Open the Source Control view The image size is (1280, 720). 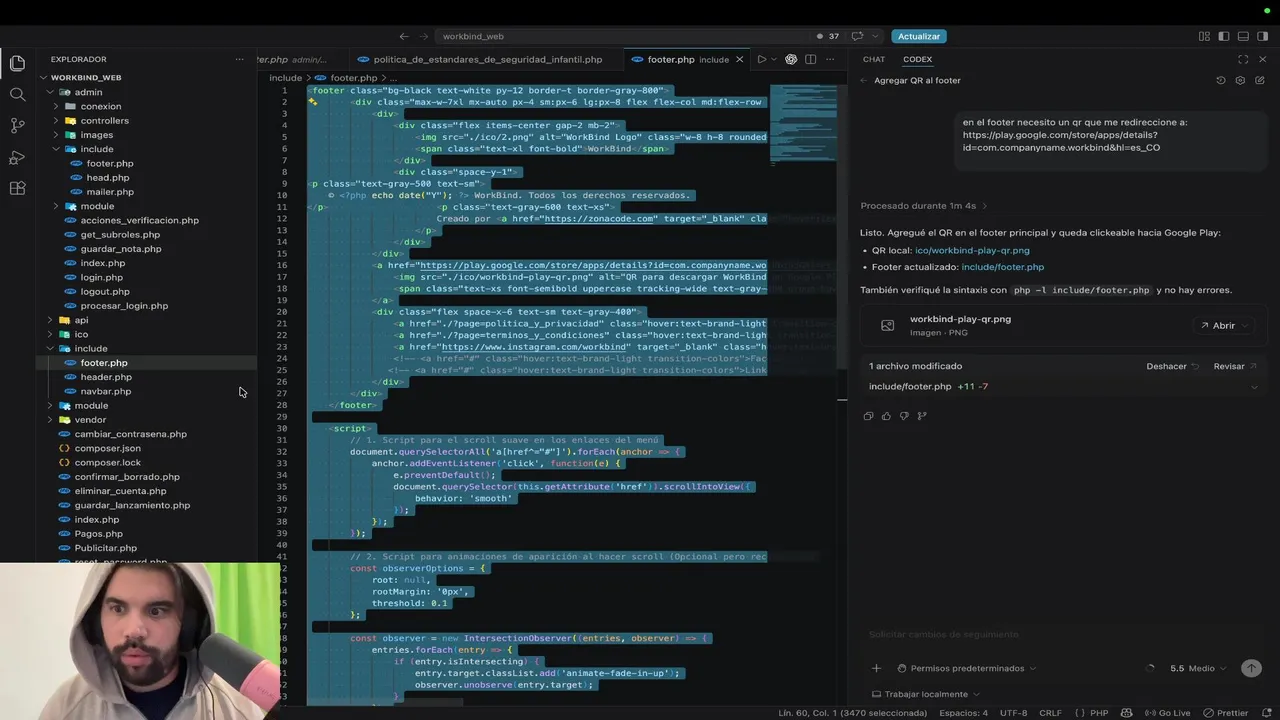point(17,126)
